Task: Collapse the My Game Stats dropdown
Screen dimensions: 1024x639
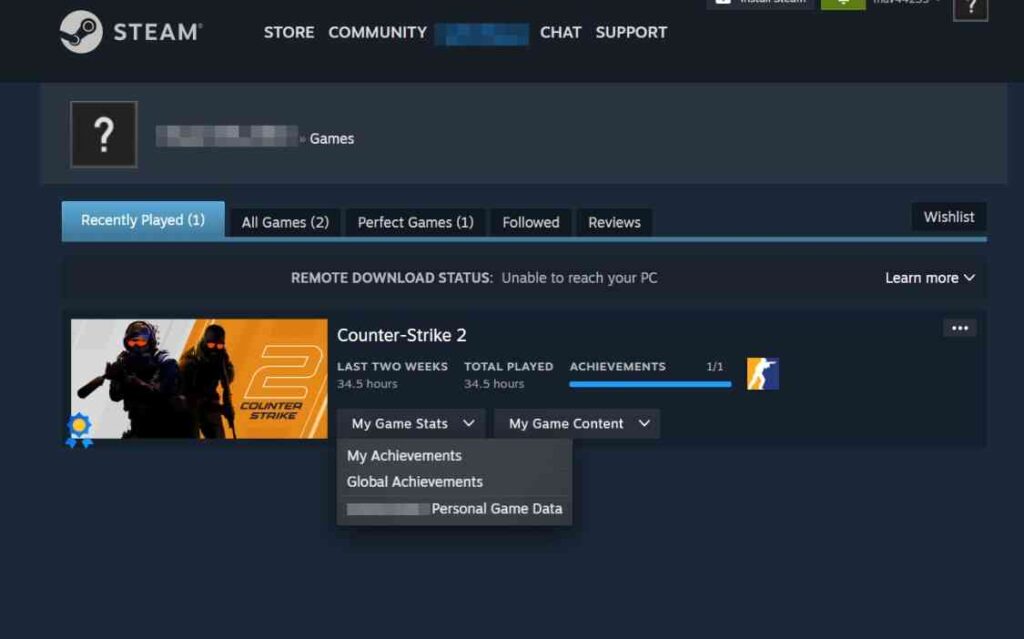Action: (x=412, y=423)
